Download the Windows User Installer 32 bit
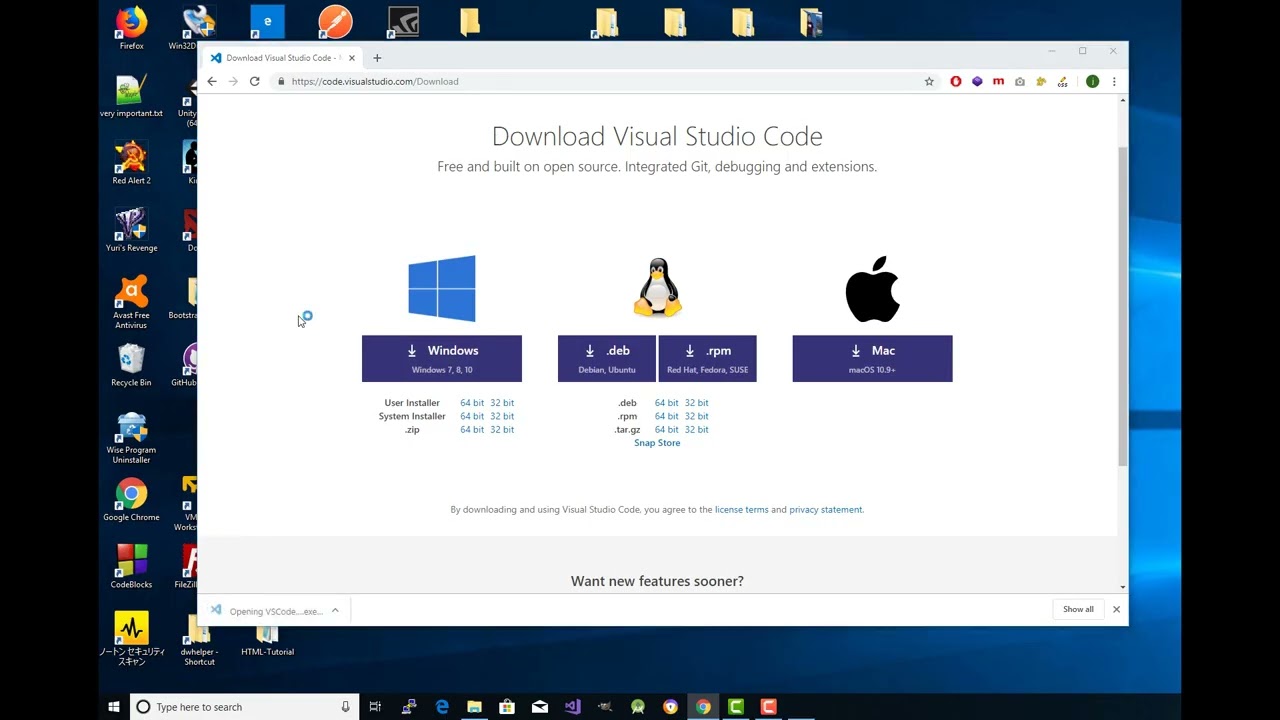1280x720 pixels. pos(502,403)
